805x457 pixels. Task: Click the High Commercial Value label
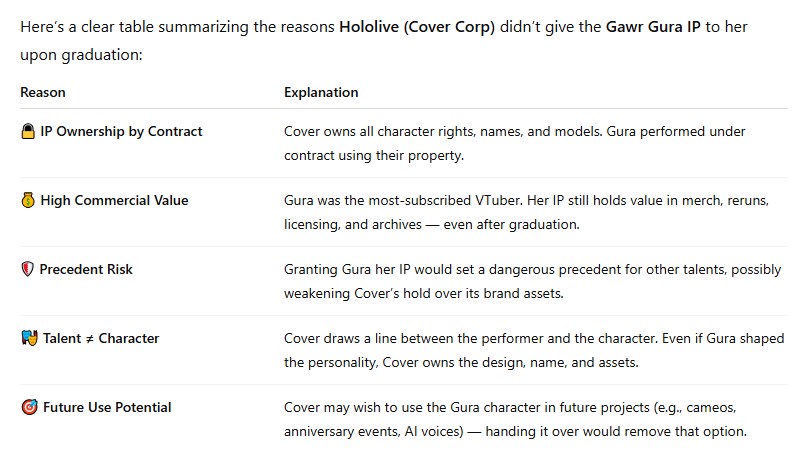pos(114,200)
